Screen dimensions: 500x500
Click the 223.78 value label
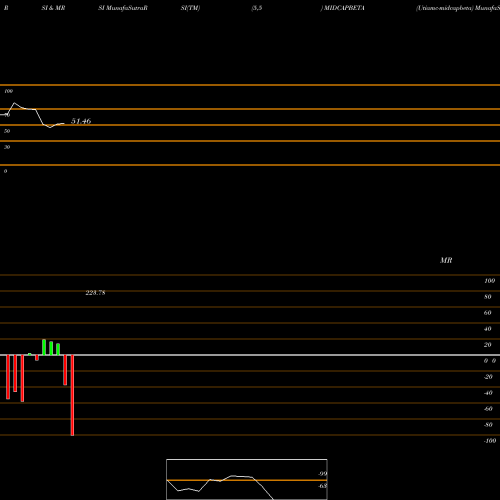(x=95, y=293)
